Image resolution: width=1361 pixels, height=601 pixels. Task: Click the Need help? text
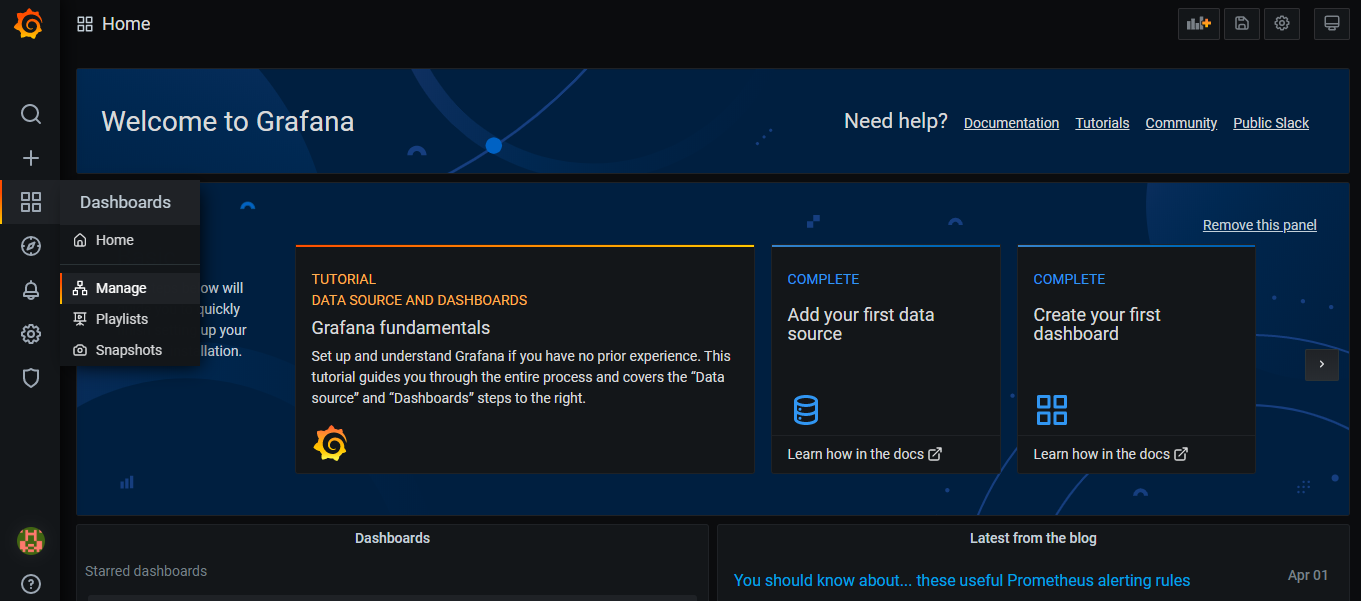click(x=896, y=122)
